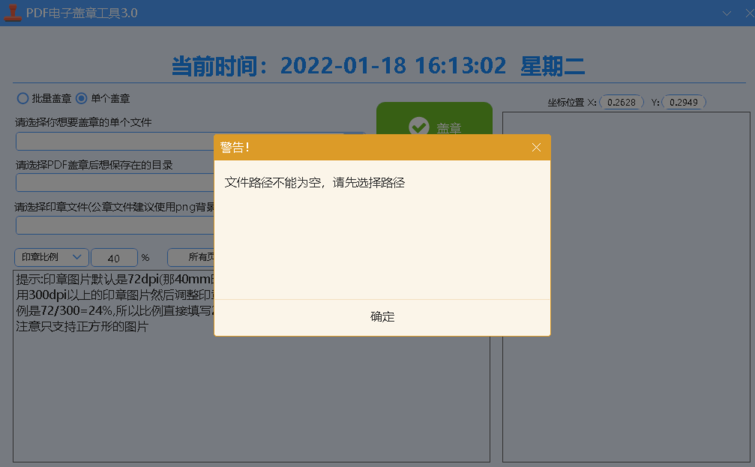The width and height of the screenshot is (755, 467).
Task: Click the 所有页 page selector
Action: tap(191, 257)
